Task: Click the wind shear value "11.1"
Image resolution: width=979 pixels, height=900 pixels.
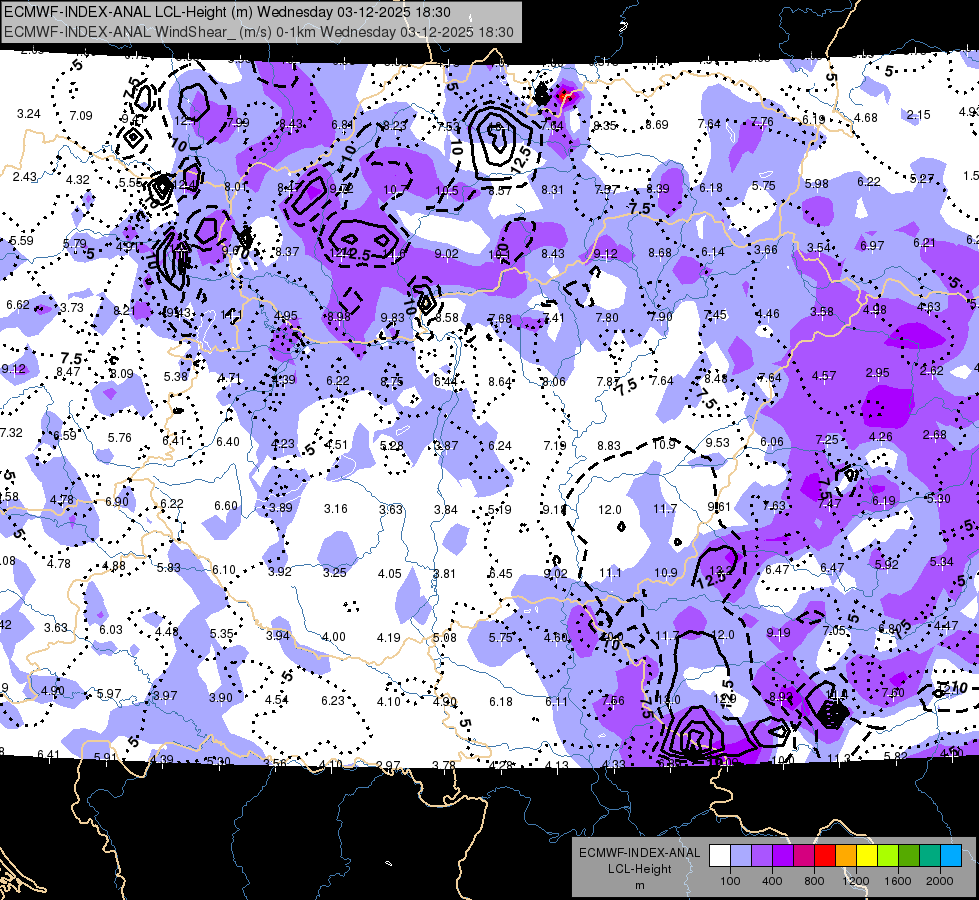Action: click(x=610, y=573)
